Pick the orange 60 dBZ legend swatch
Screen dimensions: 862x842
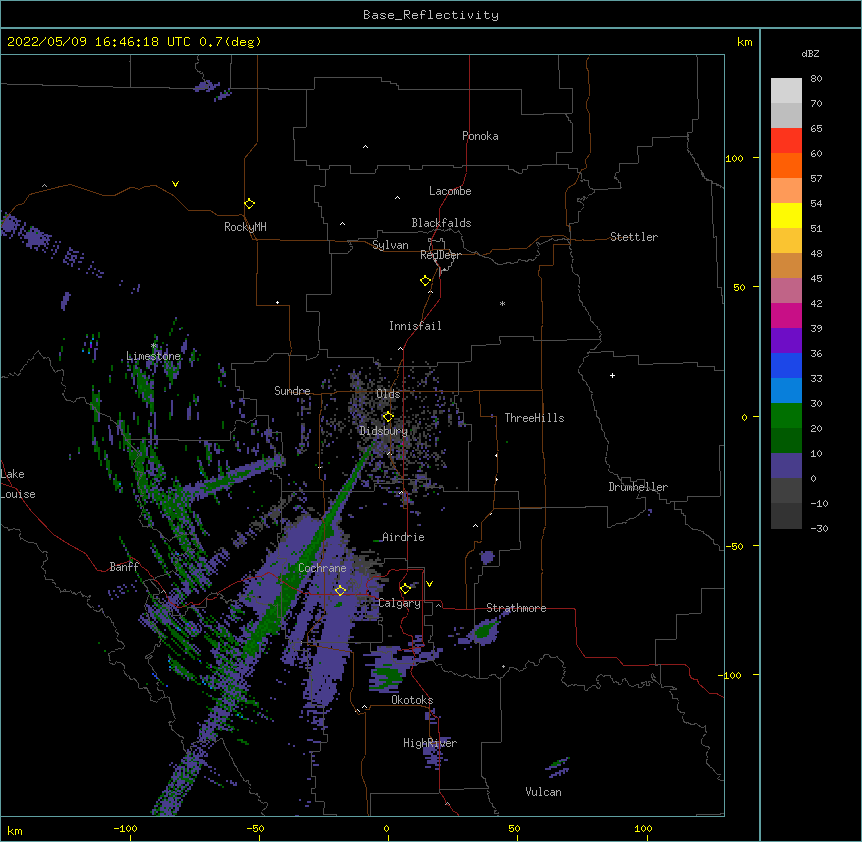pyautogui.click(x=786, y=165)
